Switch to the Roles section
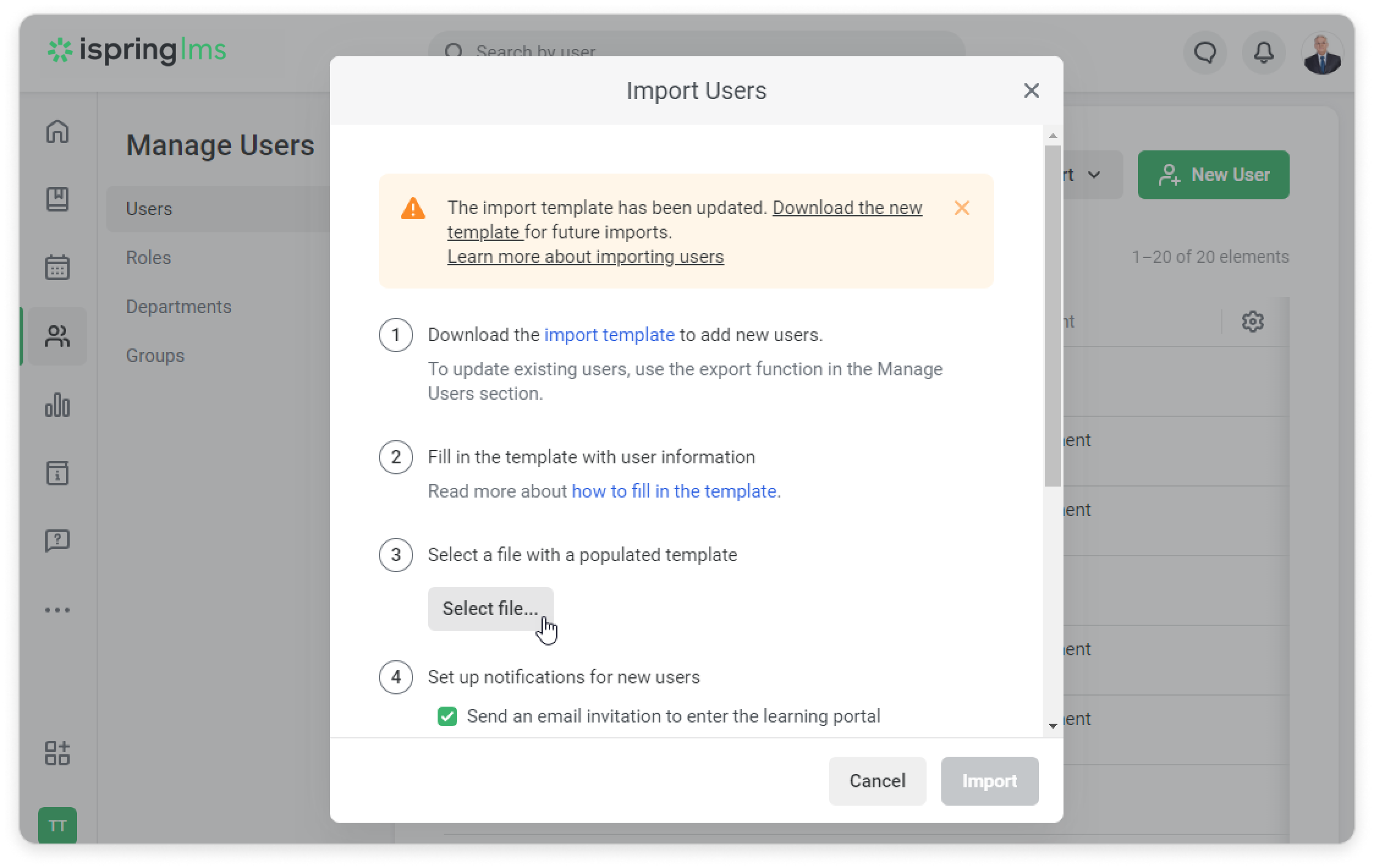This screenshot has width=1374, height=868. pos(149,257)
